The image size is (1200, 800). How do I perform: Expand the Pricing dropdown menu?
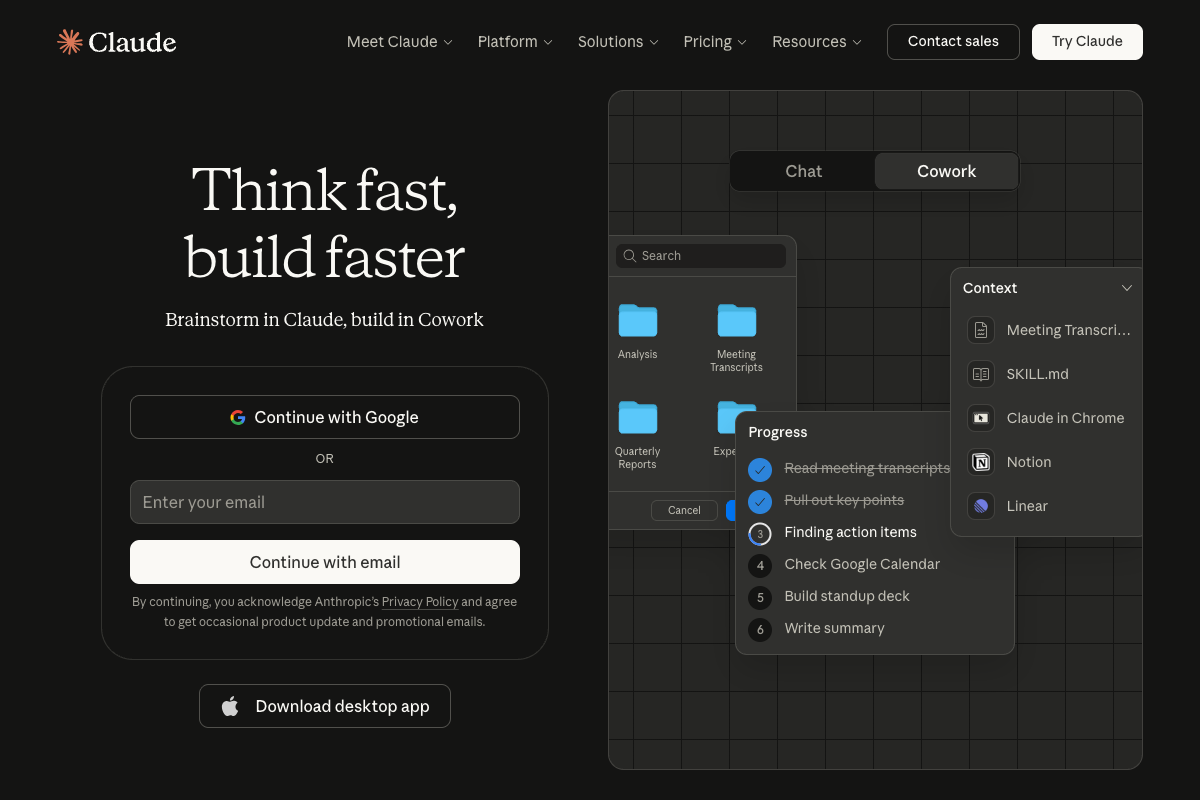pyautogui.click(x=715, y=42)
